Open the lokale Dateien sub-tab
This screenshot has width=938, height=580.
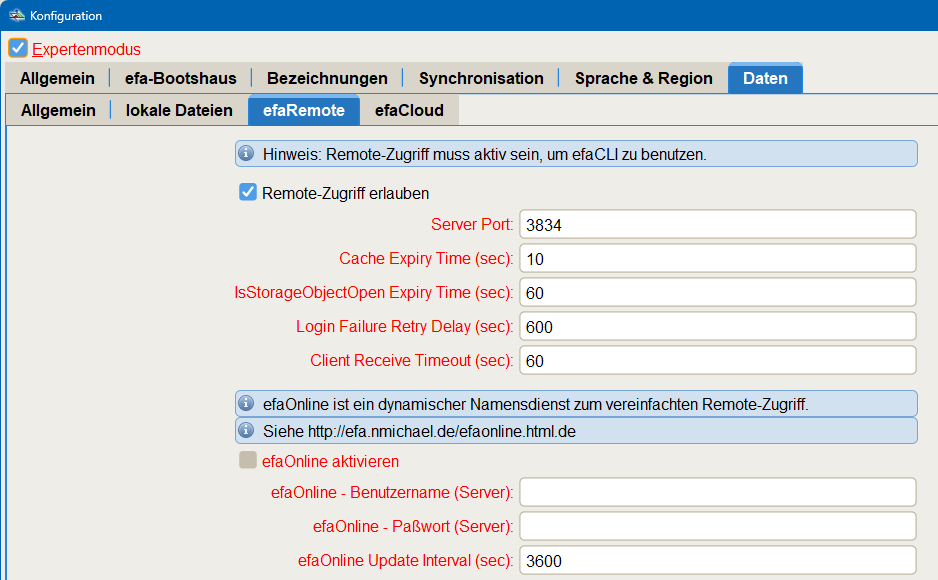point(179,110)
